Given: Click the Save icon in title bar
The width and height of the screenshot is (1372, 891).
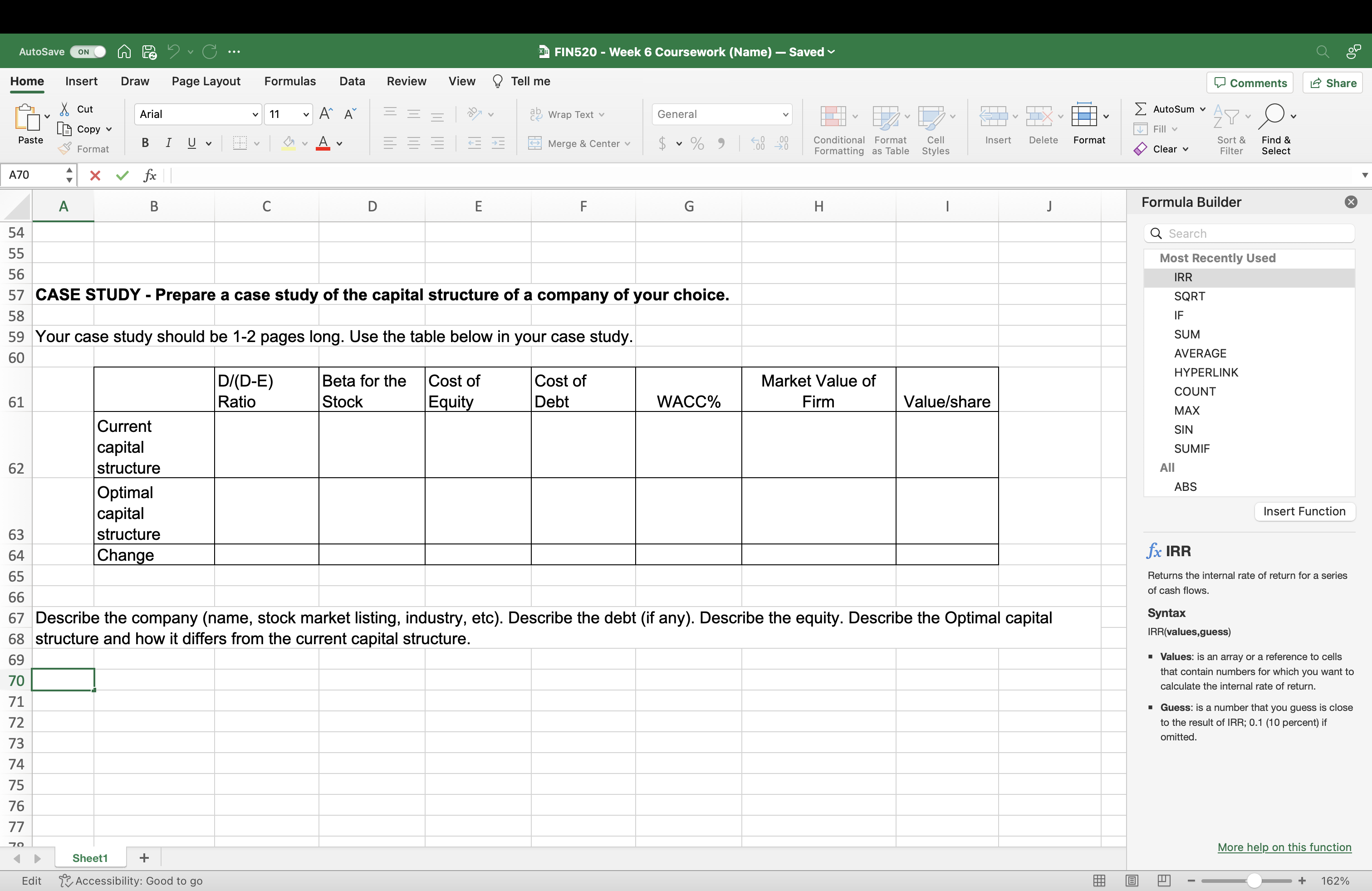Looking at the screenshot, I should coord(149,52).
